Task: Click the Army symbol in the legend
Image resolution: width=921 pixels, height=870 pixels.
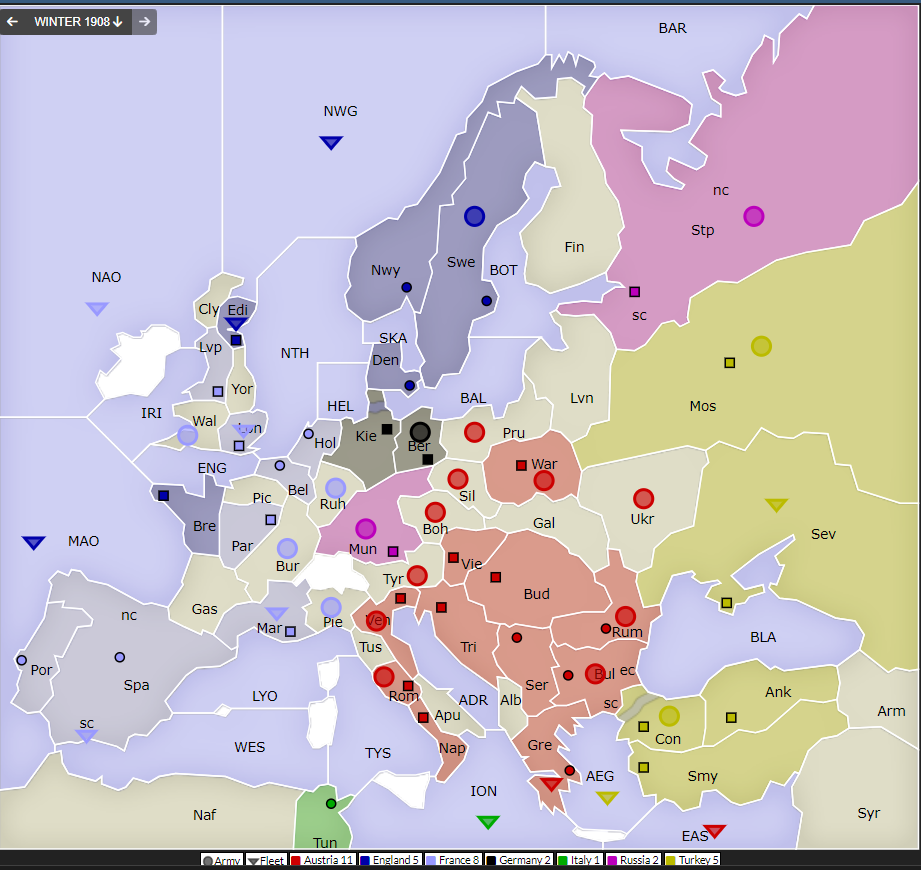Action: pyautogui.click(x=207, y=861)
